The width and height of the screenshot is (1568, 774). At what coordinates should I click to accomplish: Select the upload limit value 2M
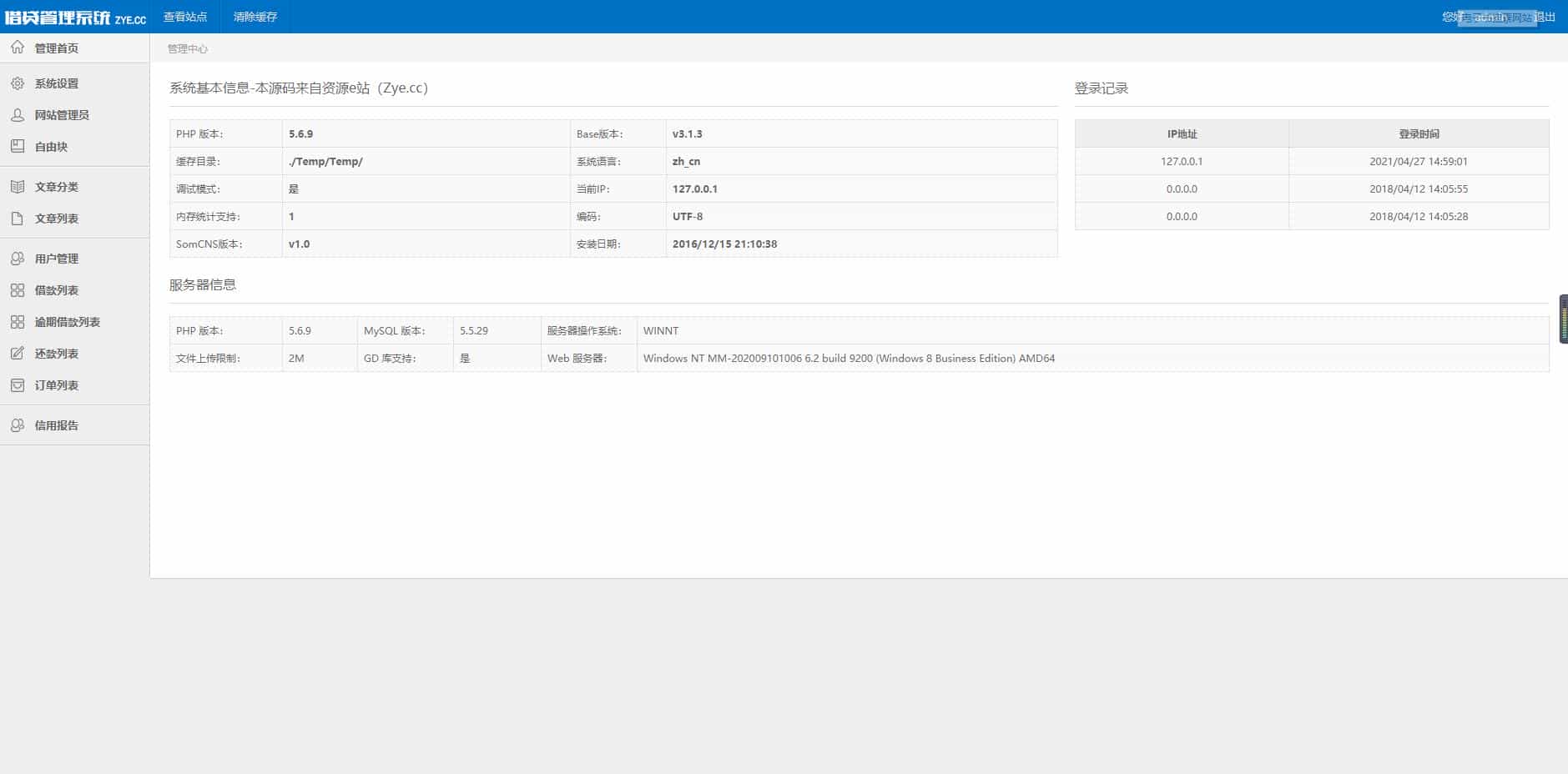tap(296, 358)
